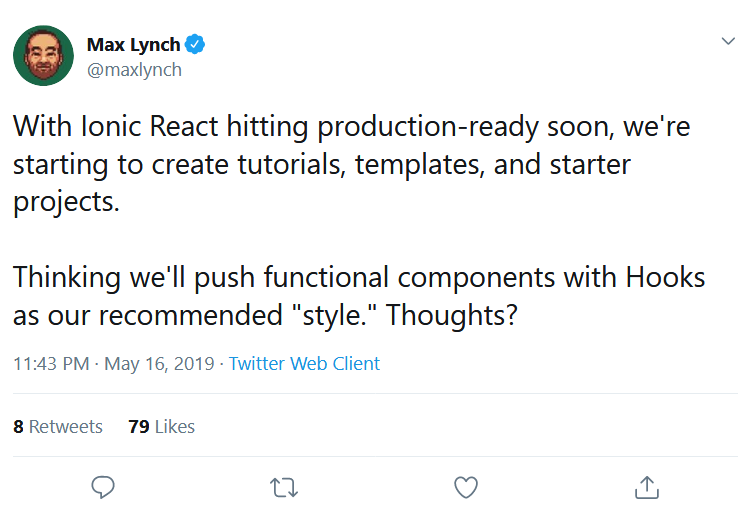750x517 pixels.
Task: View the 79 Likes list
Action: [x=161, y=426]
